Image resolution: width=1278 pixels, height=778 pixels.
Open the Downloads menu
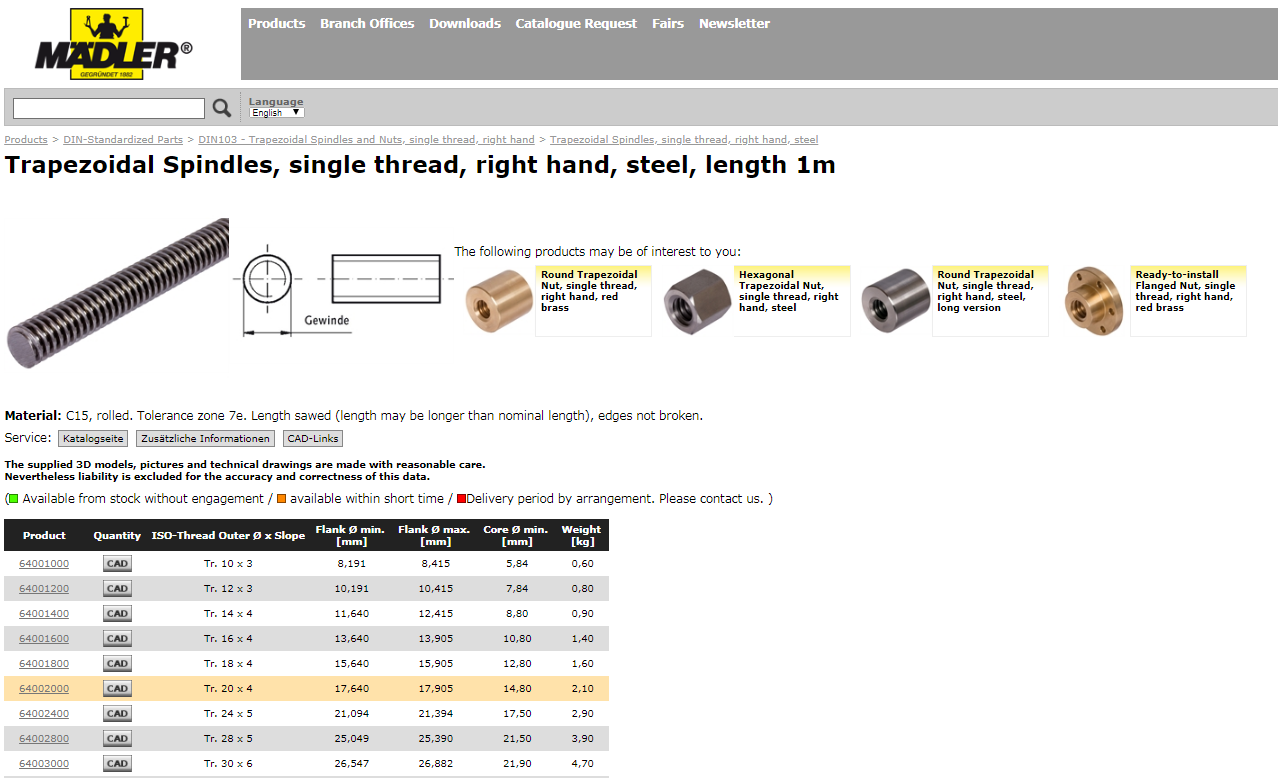465,23
